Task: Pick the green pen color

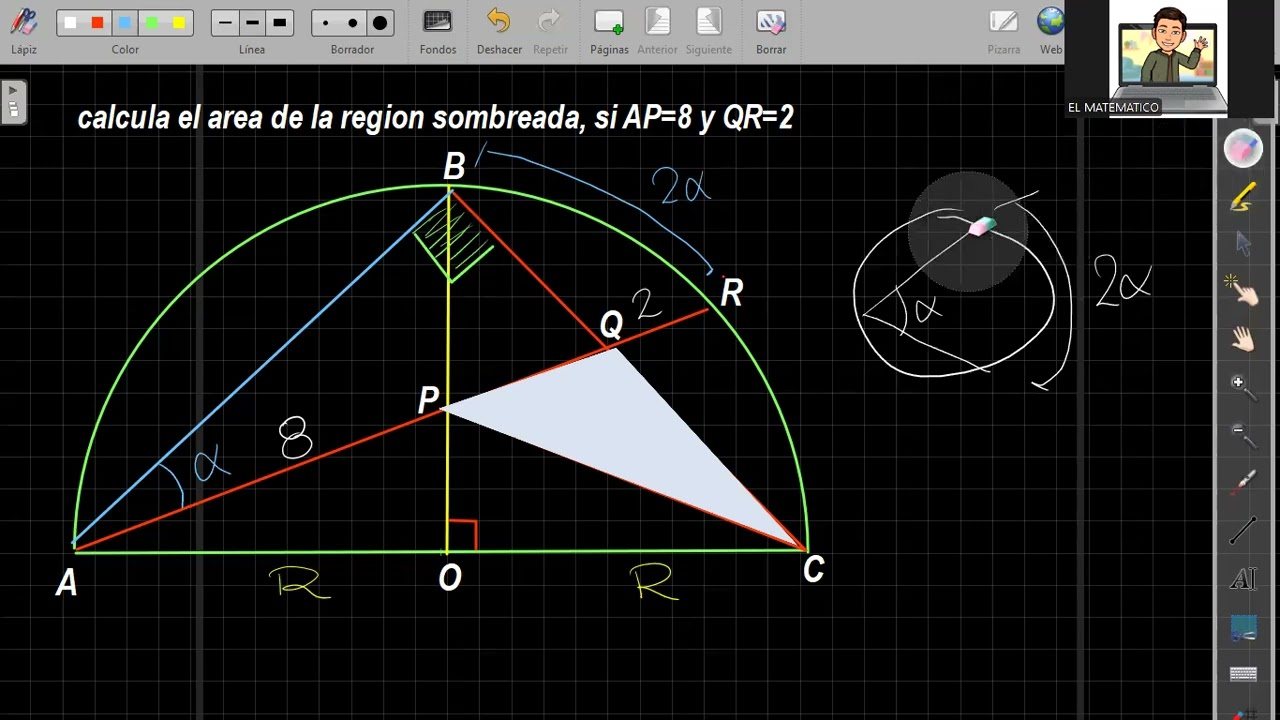Action: point(151,23)
